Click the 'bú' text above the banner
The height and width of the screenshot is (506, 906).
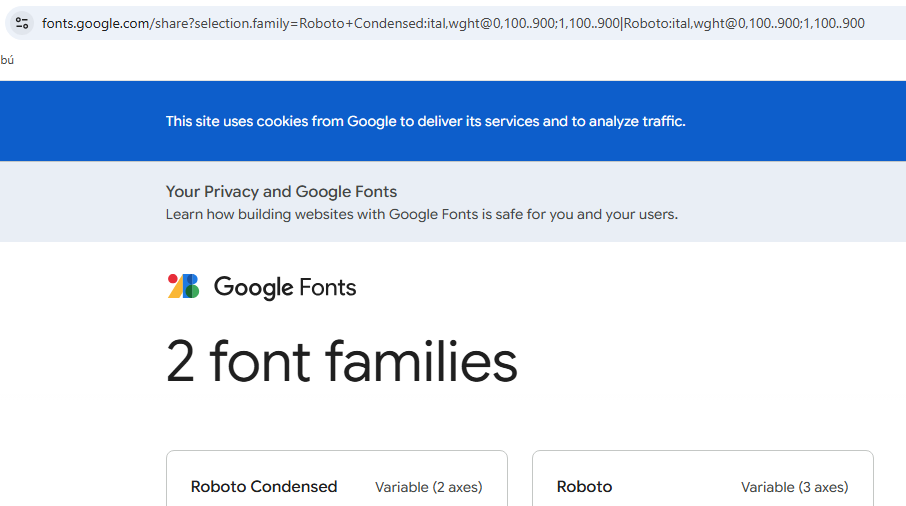pos(7,60)
